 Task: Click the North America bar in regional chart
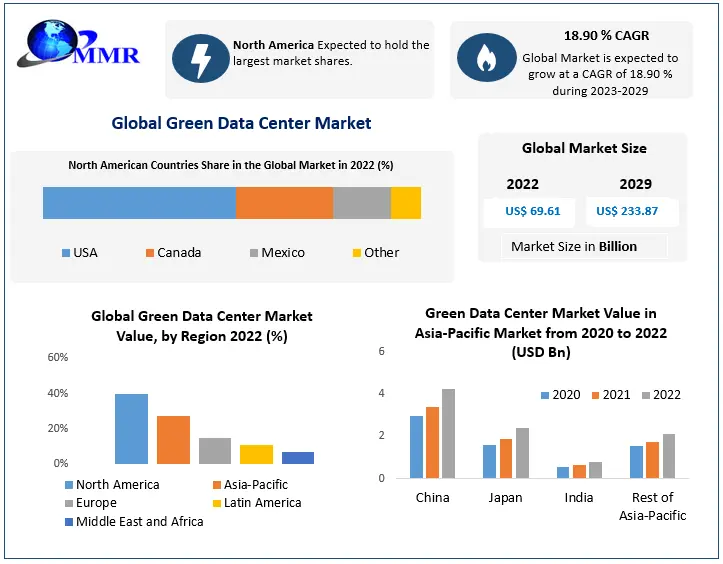coord(131,429)
